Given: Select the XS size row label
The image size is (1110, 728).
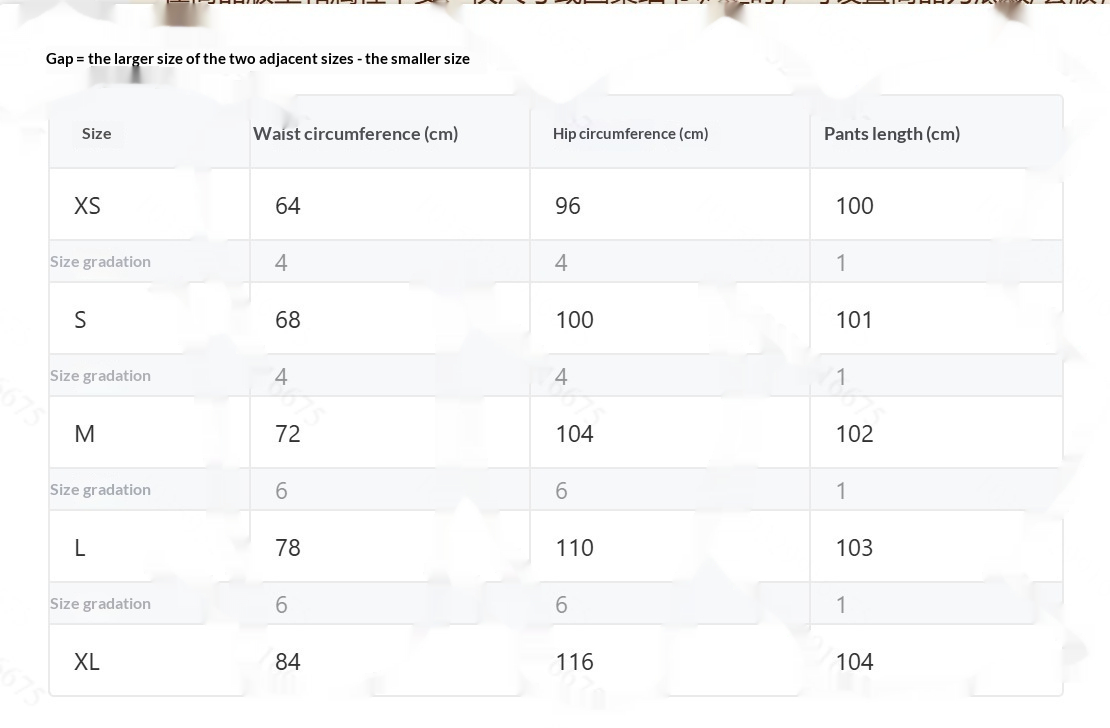Looking at the screenshot, I should click(x=87, y=205).
